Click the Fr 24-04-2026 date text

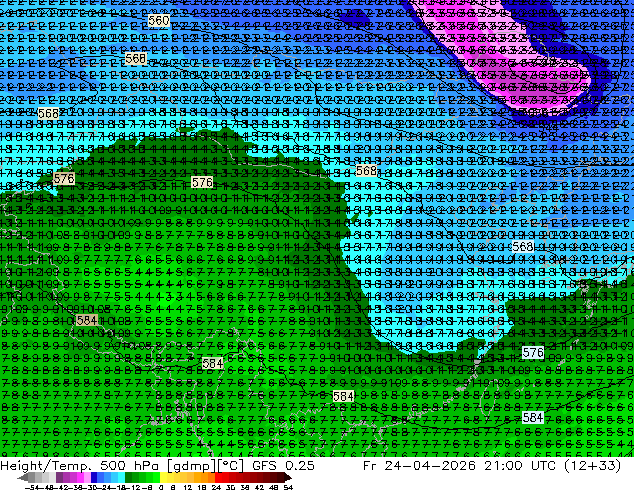pos(419,466)
